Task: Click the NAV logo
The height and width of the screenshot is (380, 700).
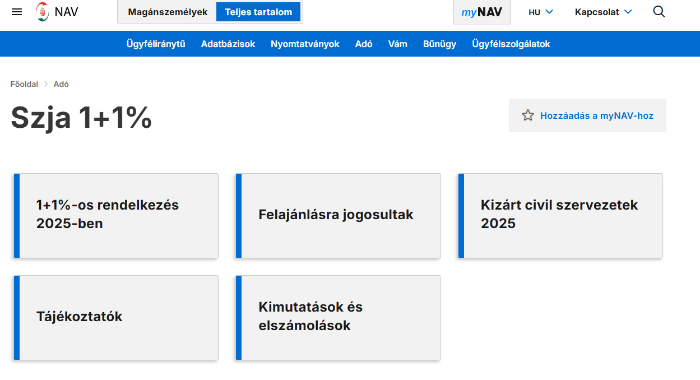Action: tap(57, 12)
